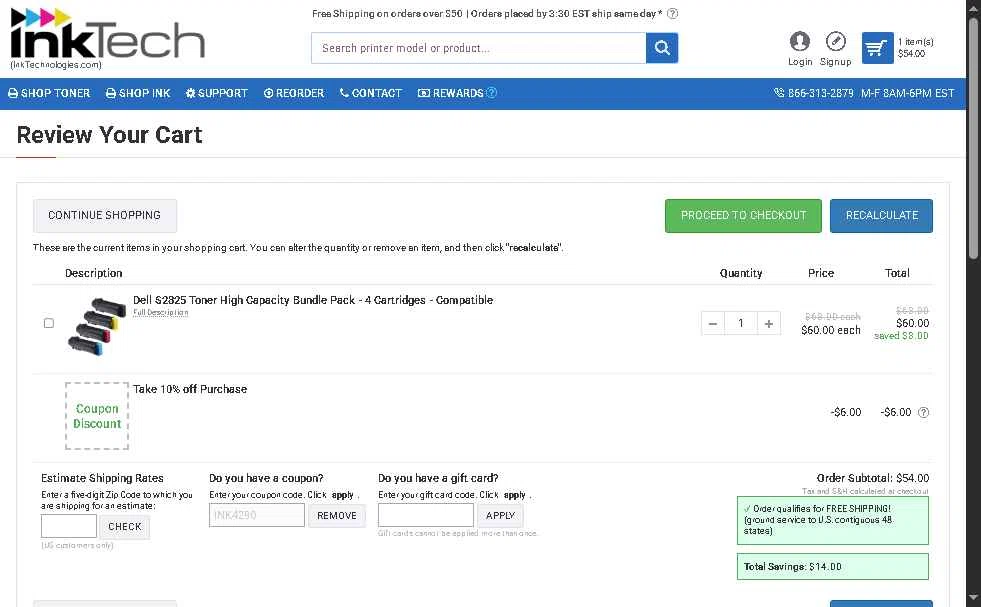Focus the printer model search field
The width and height of the screenshot is (981, 607).
tap(479, 48)
